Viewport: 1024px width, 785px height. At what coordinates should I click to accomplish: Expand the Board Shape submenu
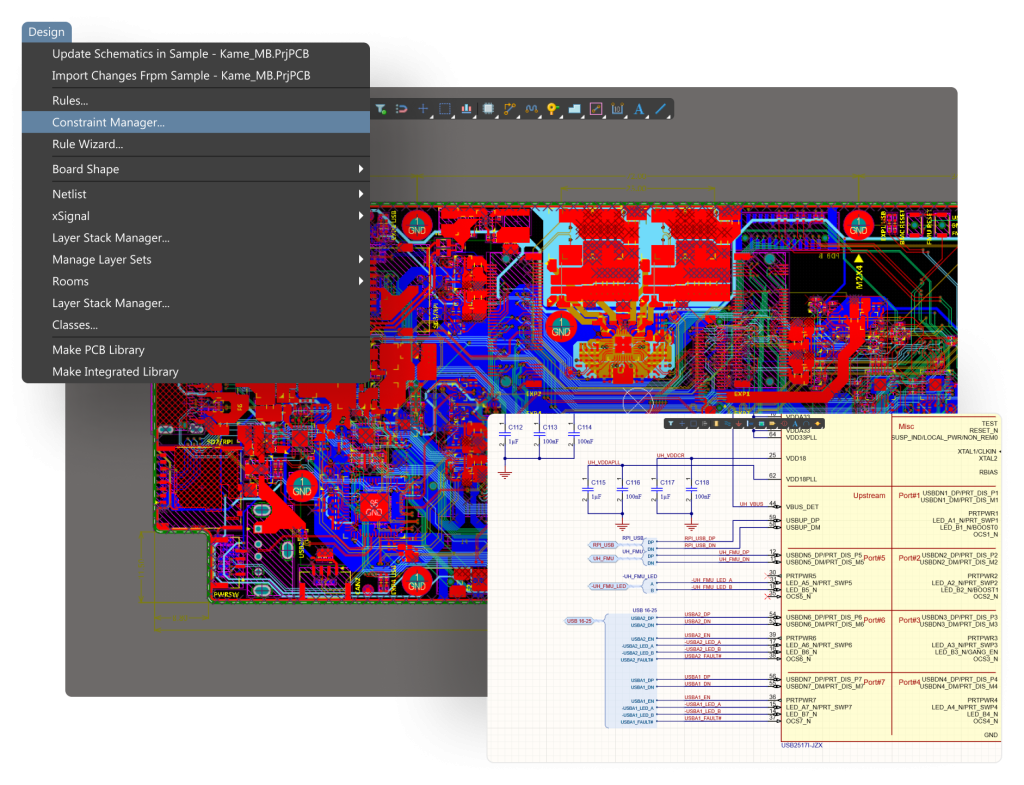360,170
